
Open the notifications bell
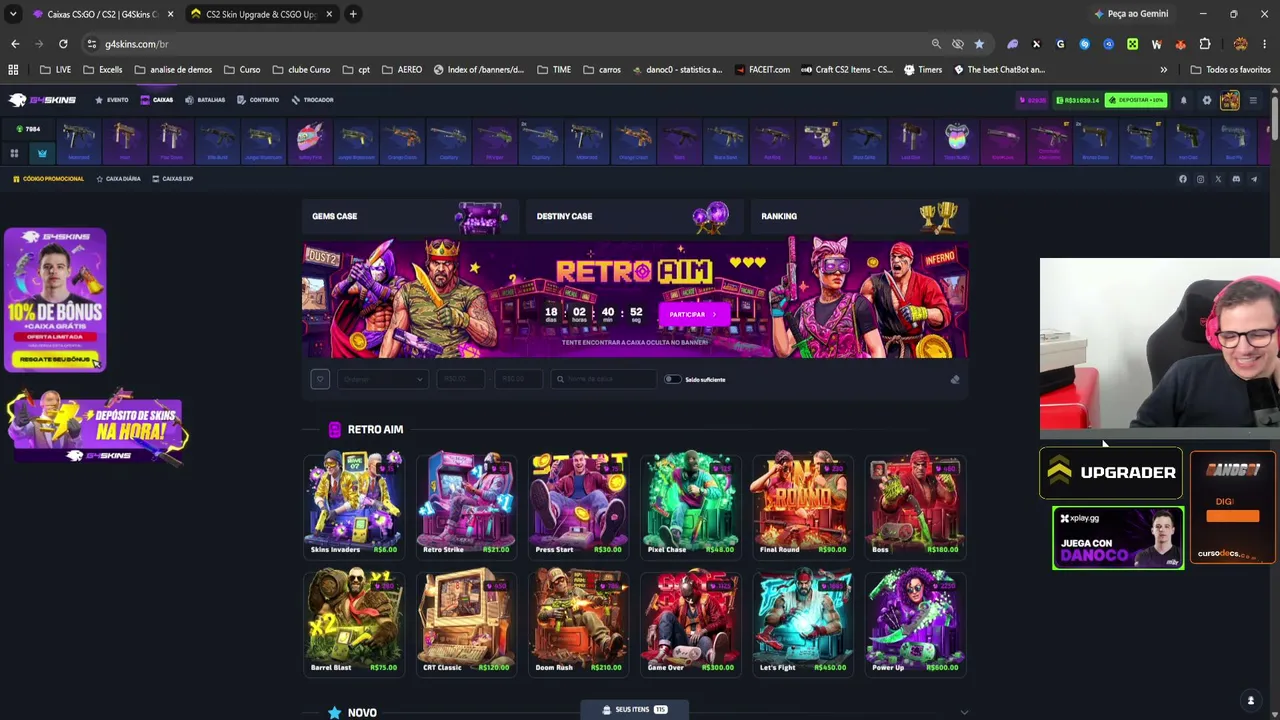(1184, 100)
